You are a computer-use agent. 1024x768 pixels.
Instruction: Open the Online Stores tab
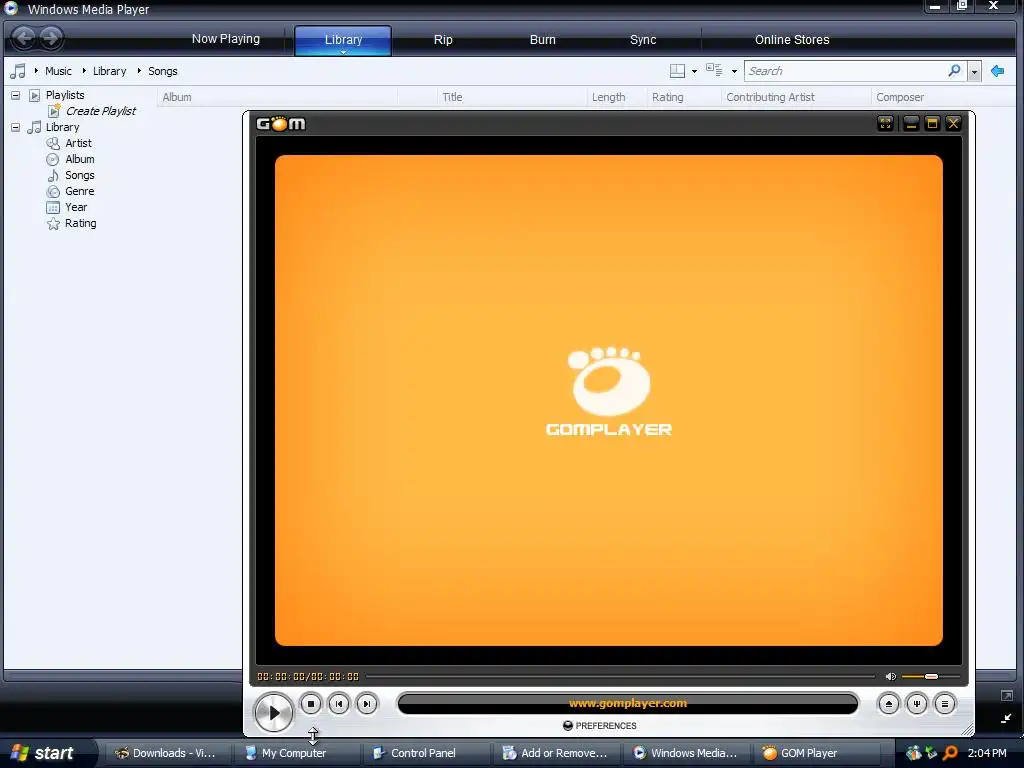tap(792, 40)
